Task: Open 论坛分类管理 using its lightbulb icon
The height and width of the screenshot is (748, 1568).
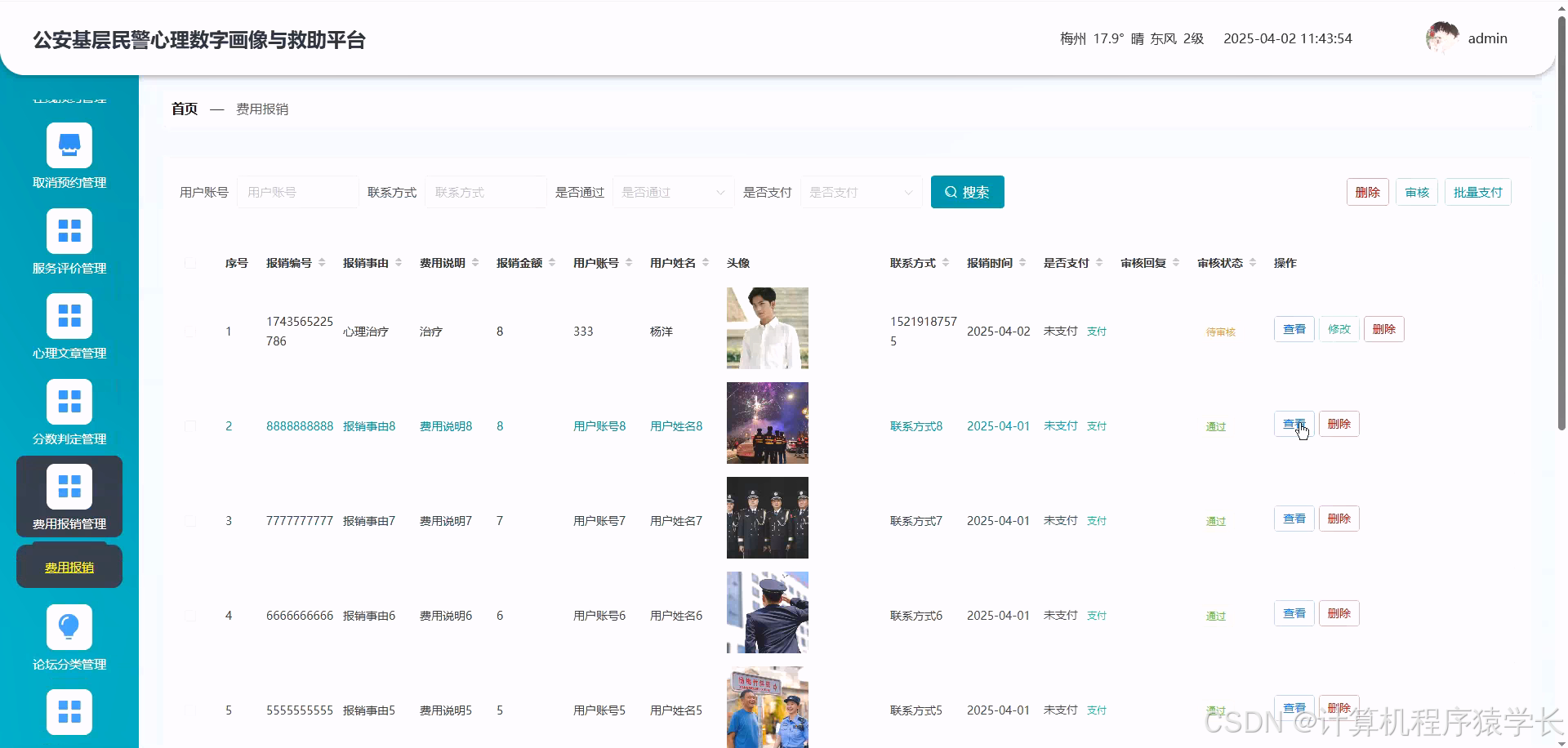Action: click(x=69, y=626)
